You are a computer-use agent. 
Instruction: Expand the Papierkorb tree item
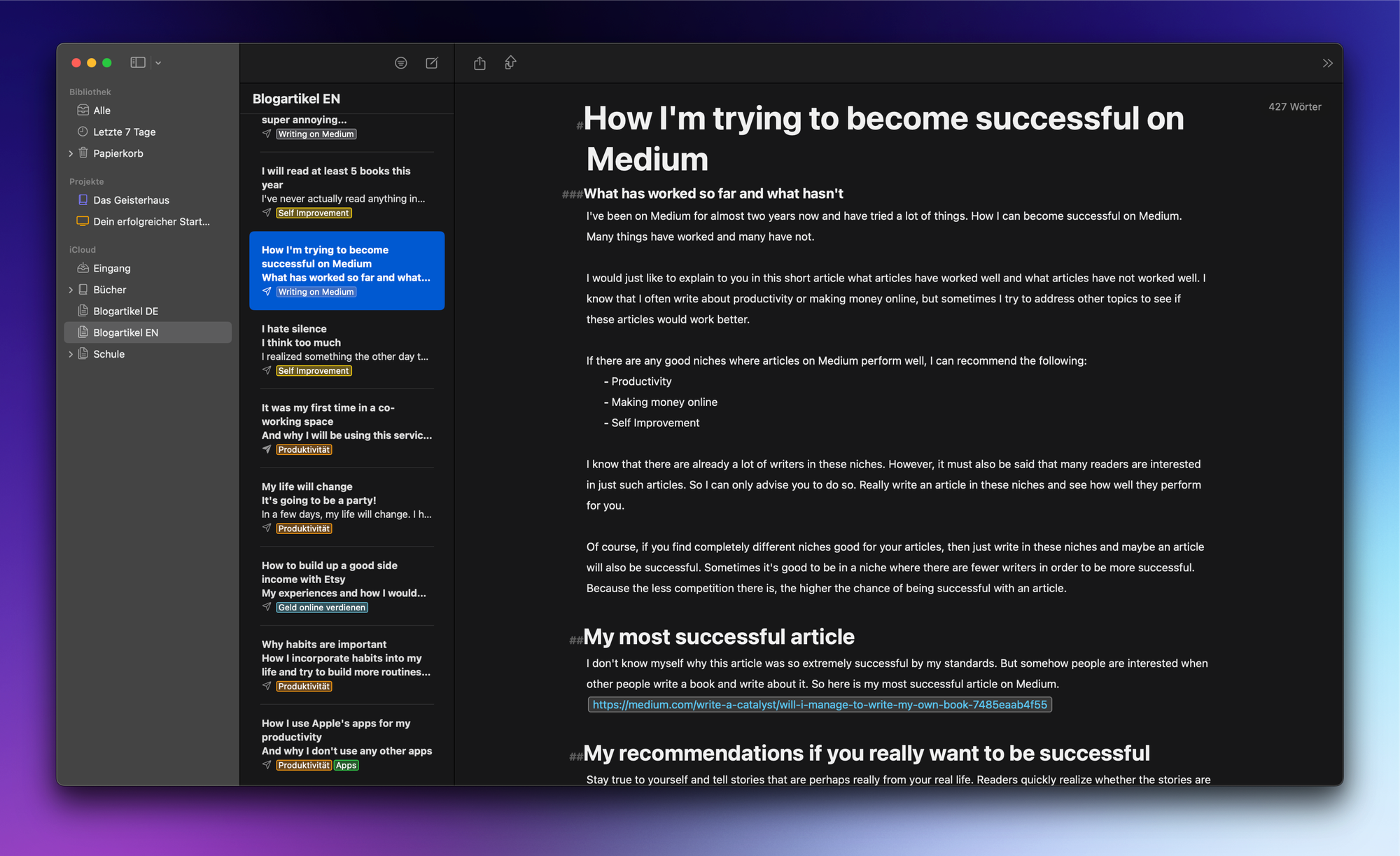(71, 153)
